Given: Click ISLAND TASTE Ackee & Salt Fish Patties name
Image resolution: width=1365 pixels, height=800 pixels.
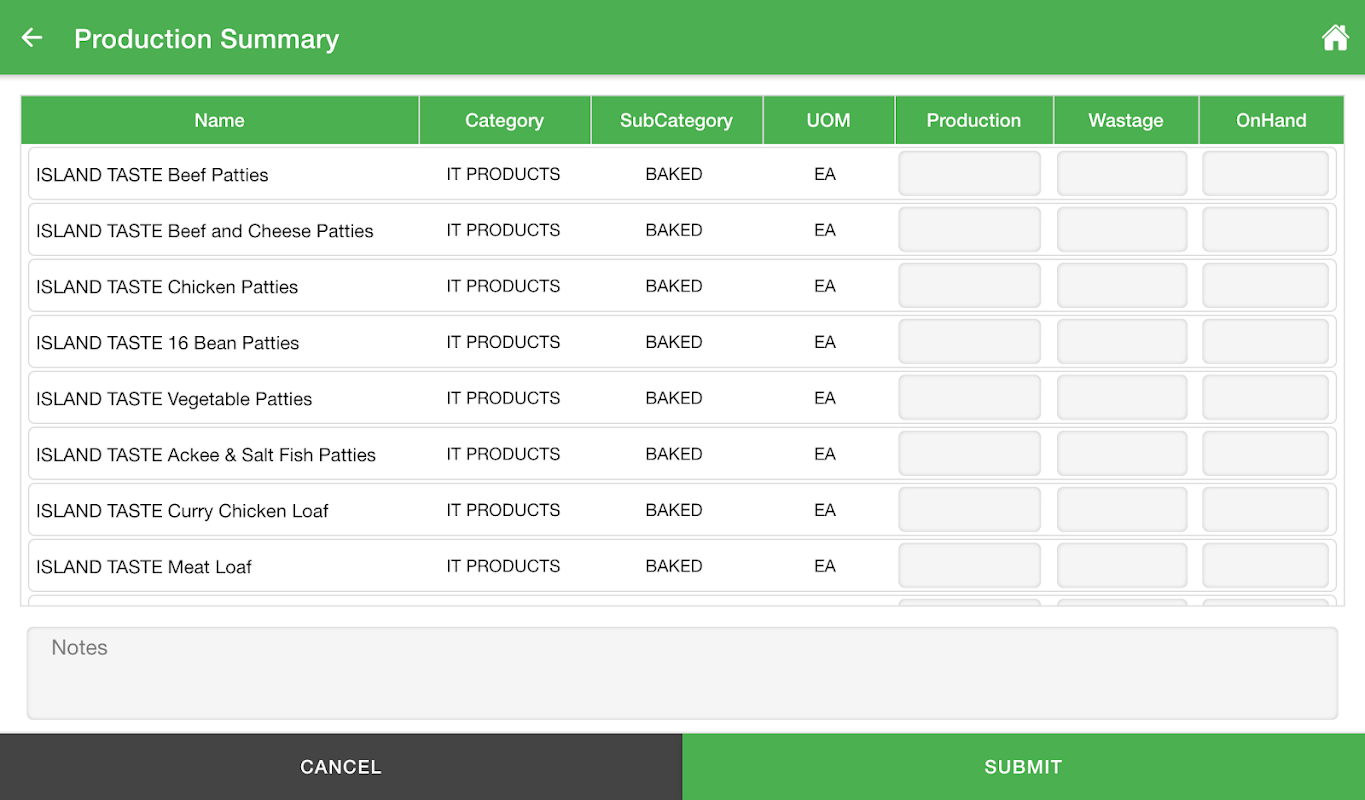Looking at the screenshot, I should tap(206, 455).
